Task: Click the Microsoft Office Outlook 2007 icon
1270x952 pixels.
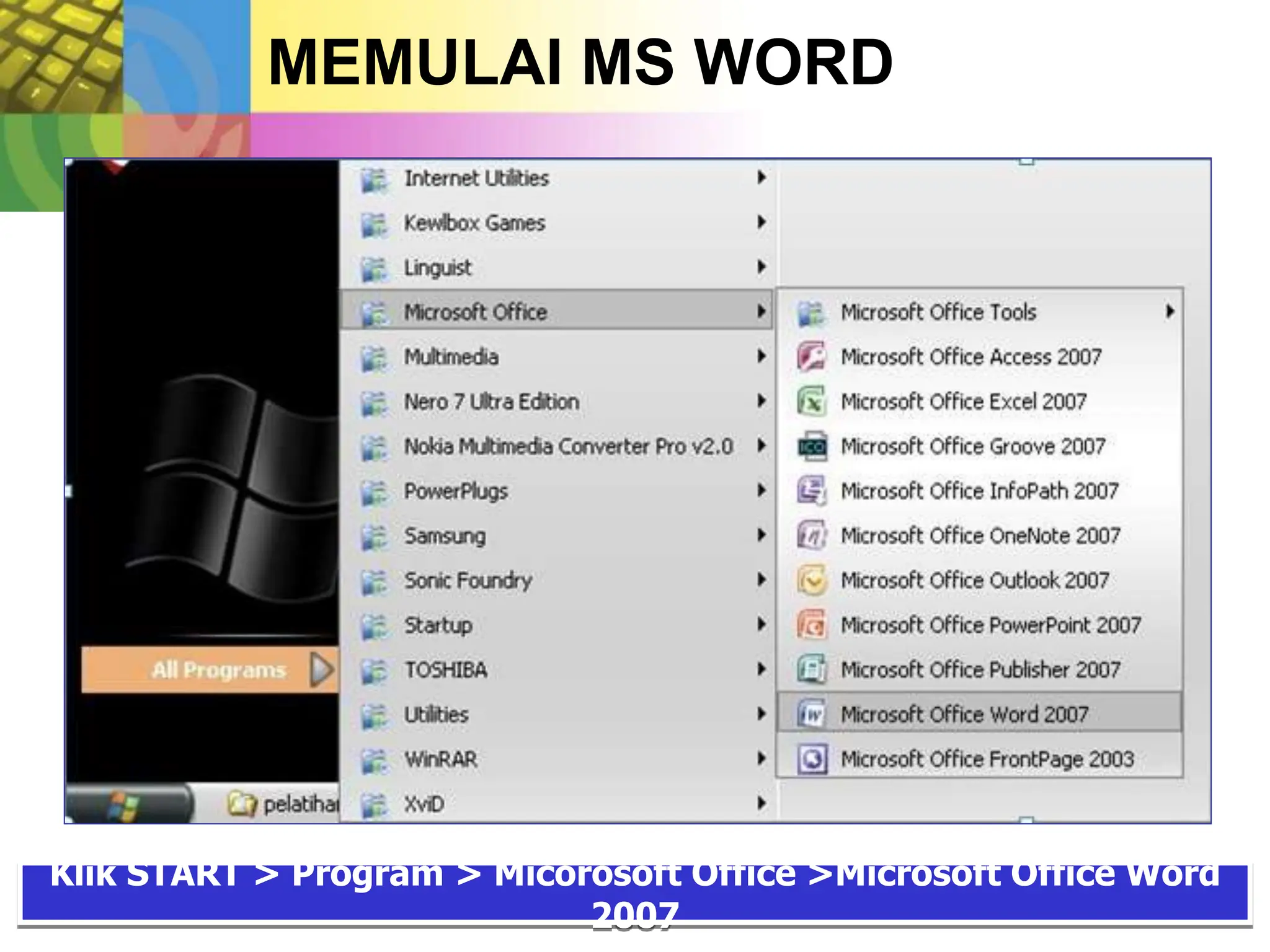Action: tap(812, 580)
